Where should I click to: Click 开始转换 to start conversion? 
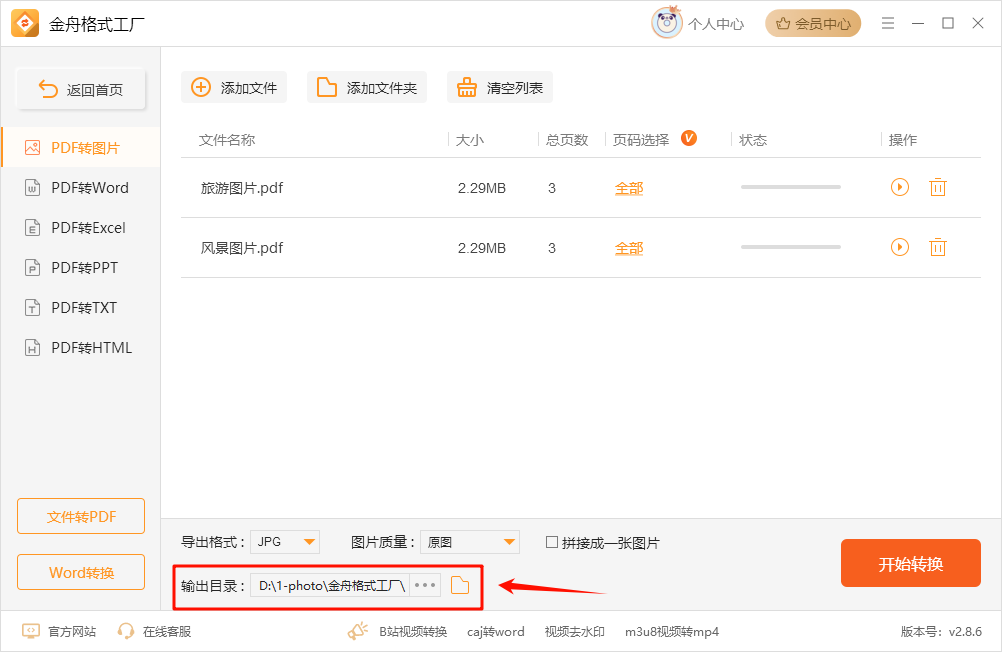[911, 563]
